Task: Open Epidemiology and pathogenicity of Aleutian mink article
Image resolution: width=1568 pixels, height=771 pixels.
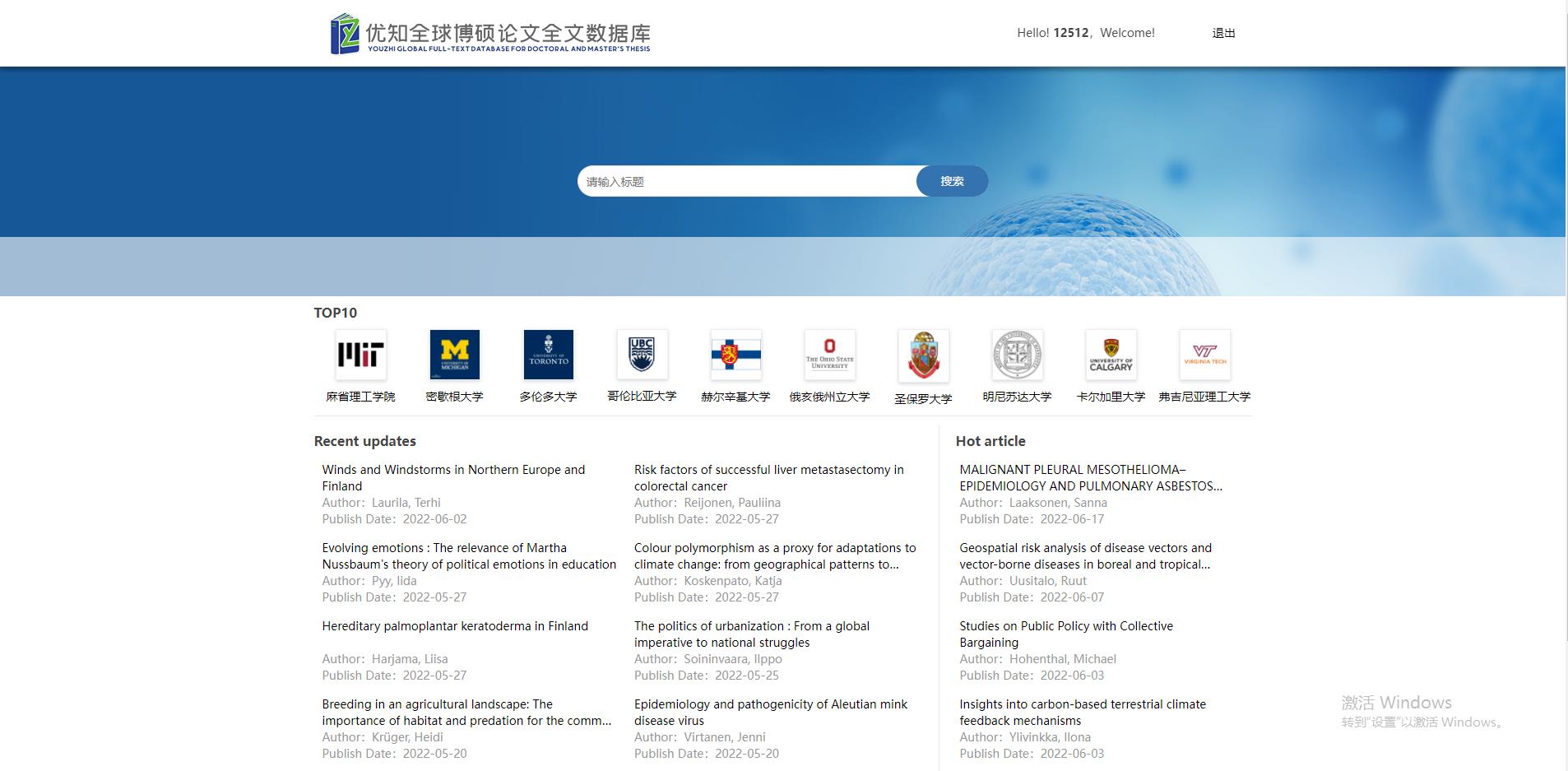Action: pos(770,712)
